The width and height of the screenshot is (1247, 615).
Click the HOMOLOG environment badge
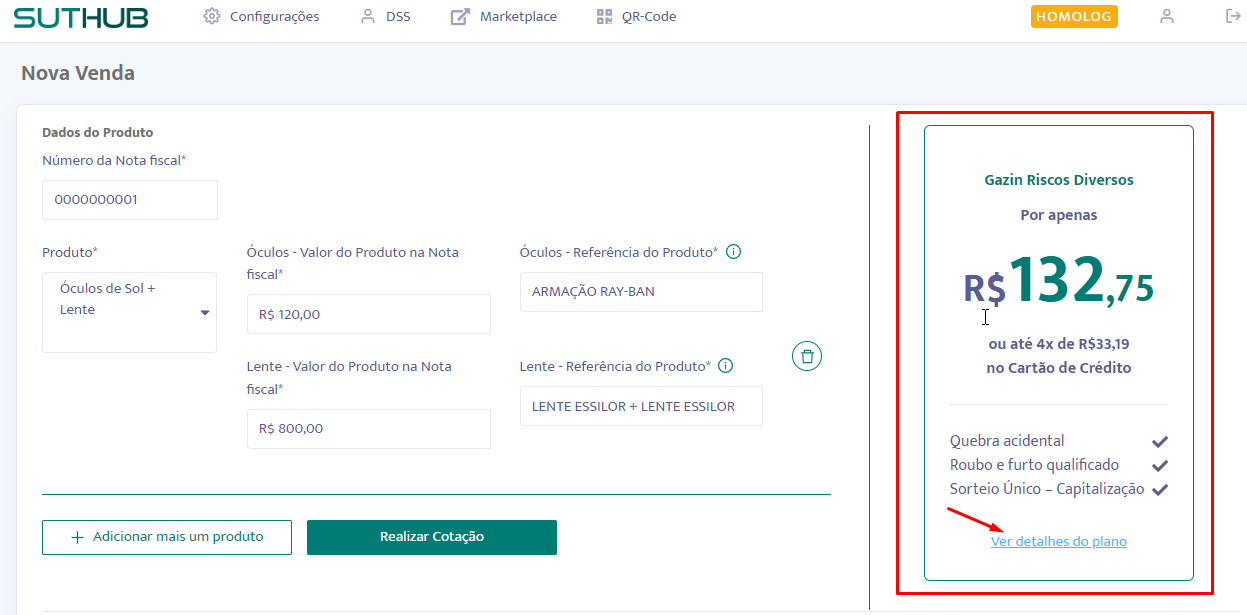(1074, 17)
